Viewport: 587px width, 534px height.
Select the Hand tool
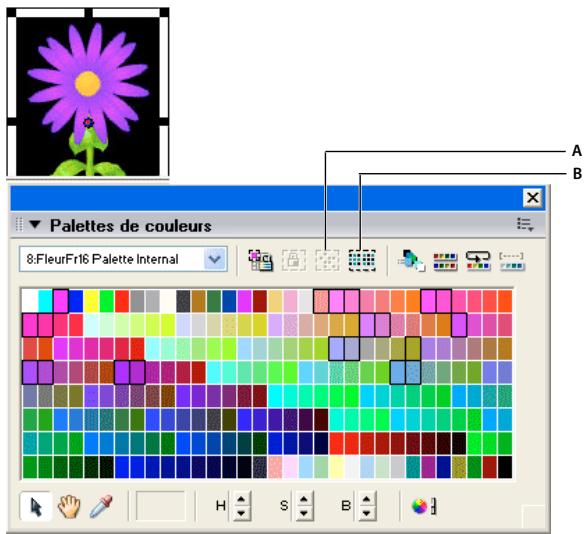69,507
